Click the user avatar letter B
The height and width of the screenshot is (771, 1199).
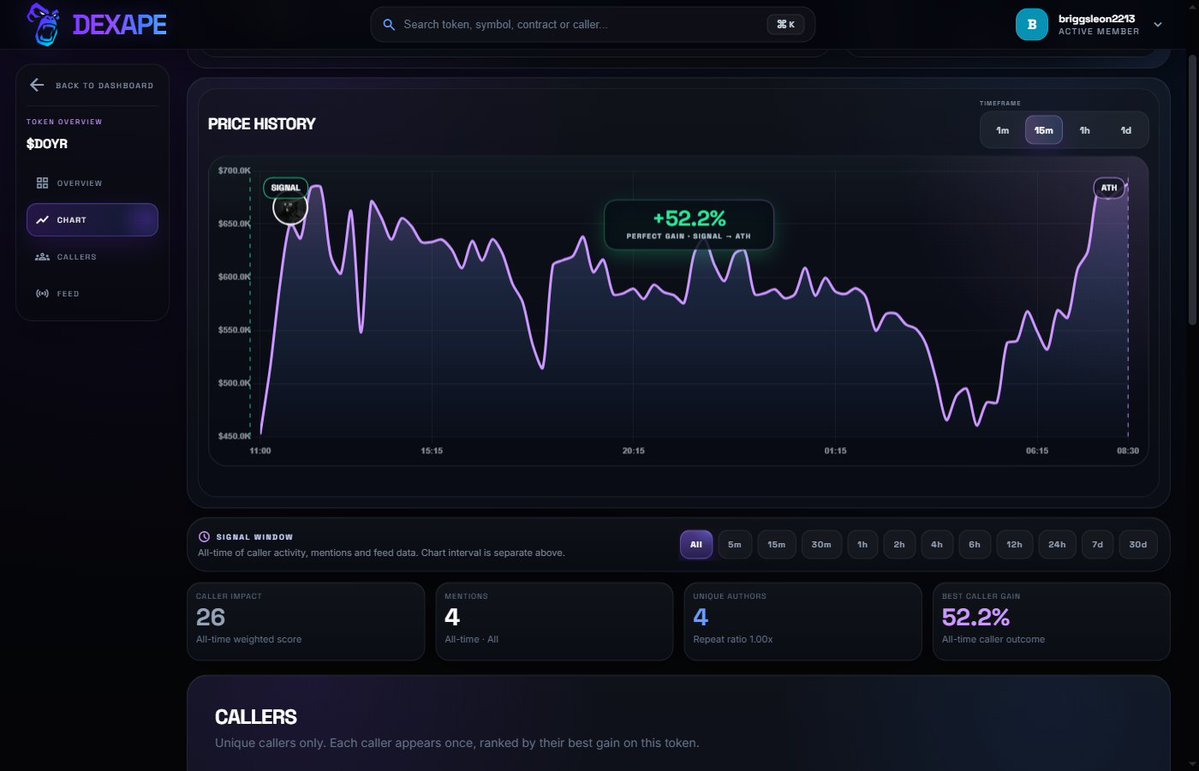pos(1032,24)
